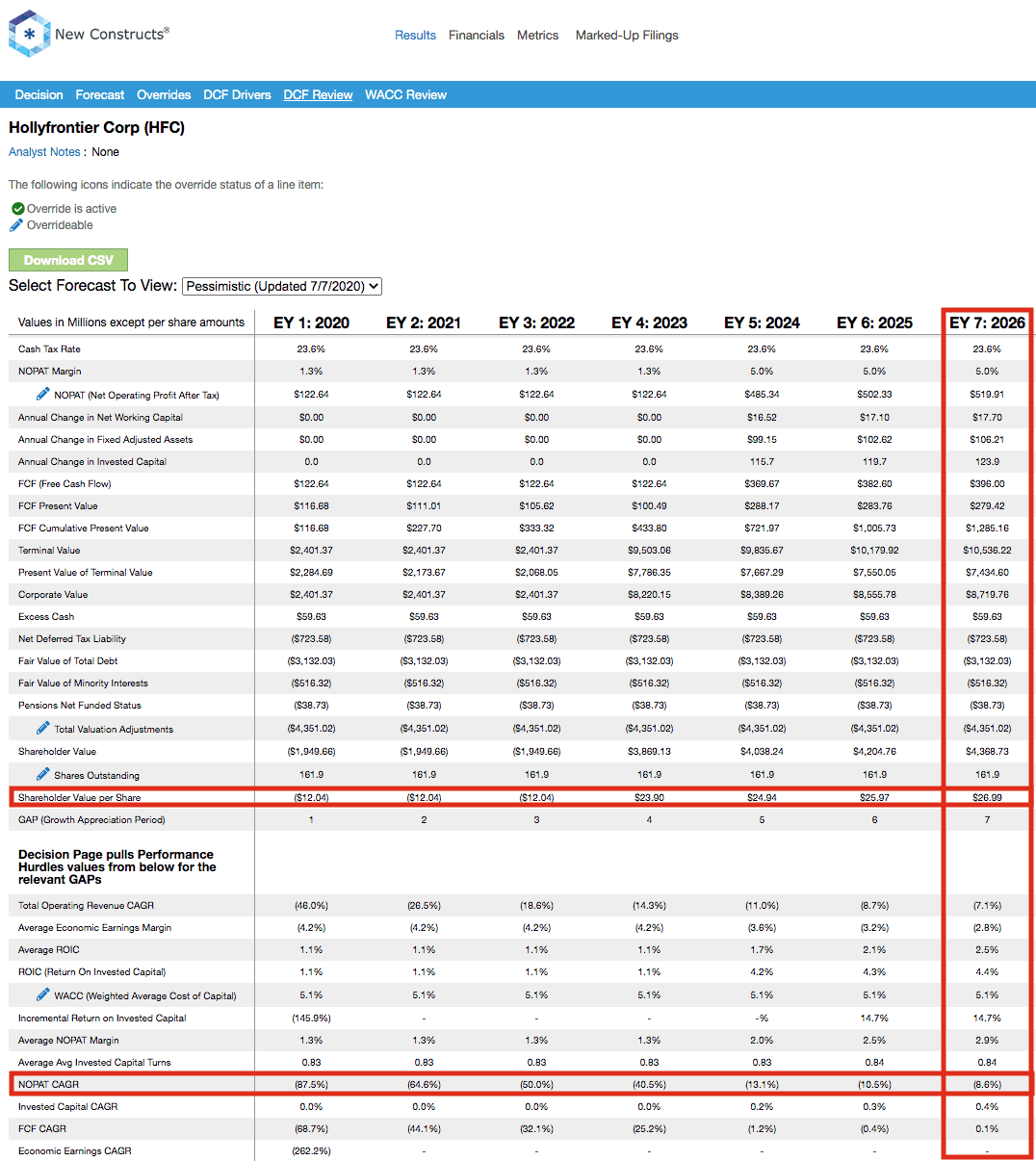Click the Fair Value of Total Debt label

coord(68,661)
